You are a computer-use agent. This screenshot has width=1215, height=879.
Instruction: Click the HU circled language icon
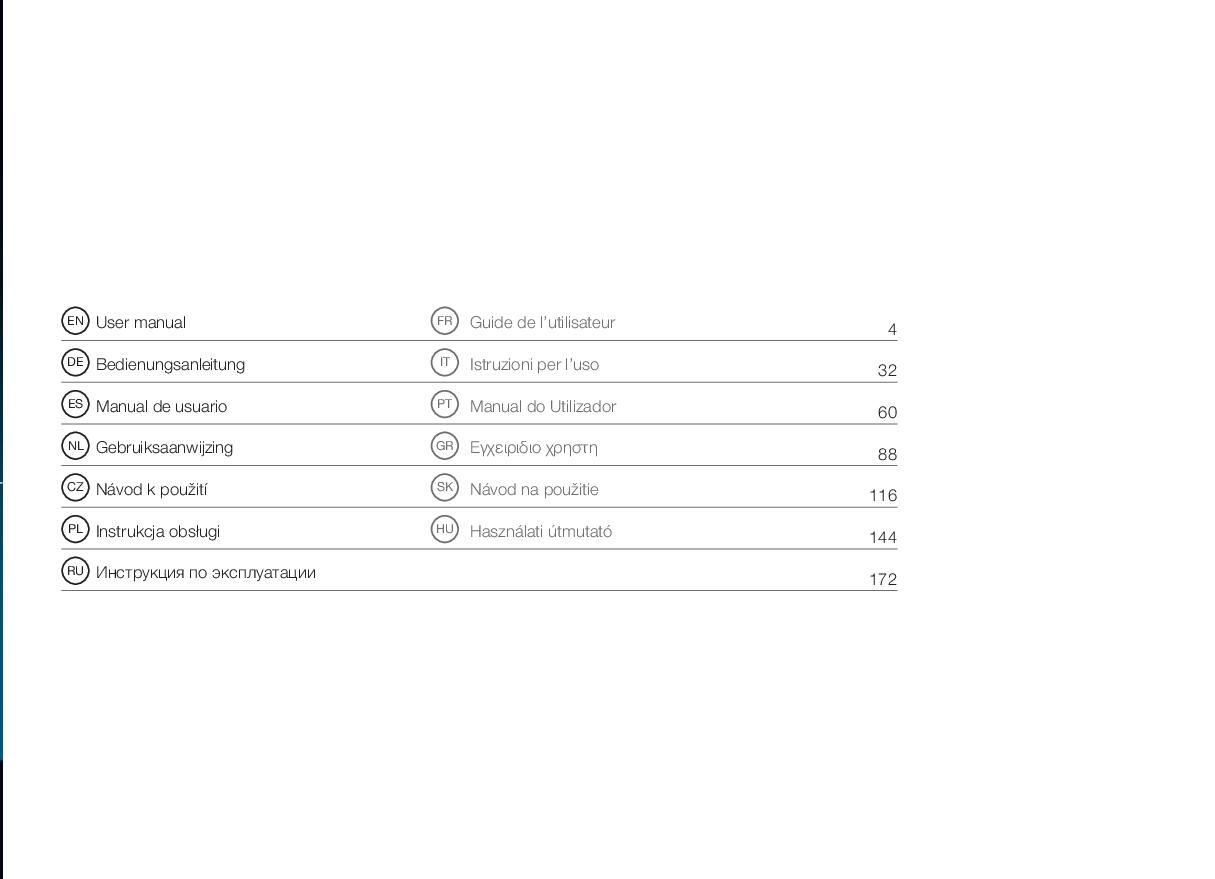coord(445,529)
